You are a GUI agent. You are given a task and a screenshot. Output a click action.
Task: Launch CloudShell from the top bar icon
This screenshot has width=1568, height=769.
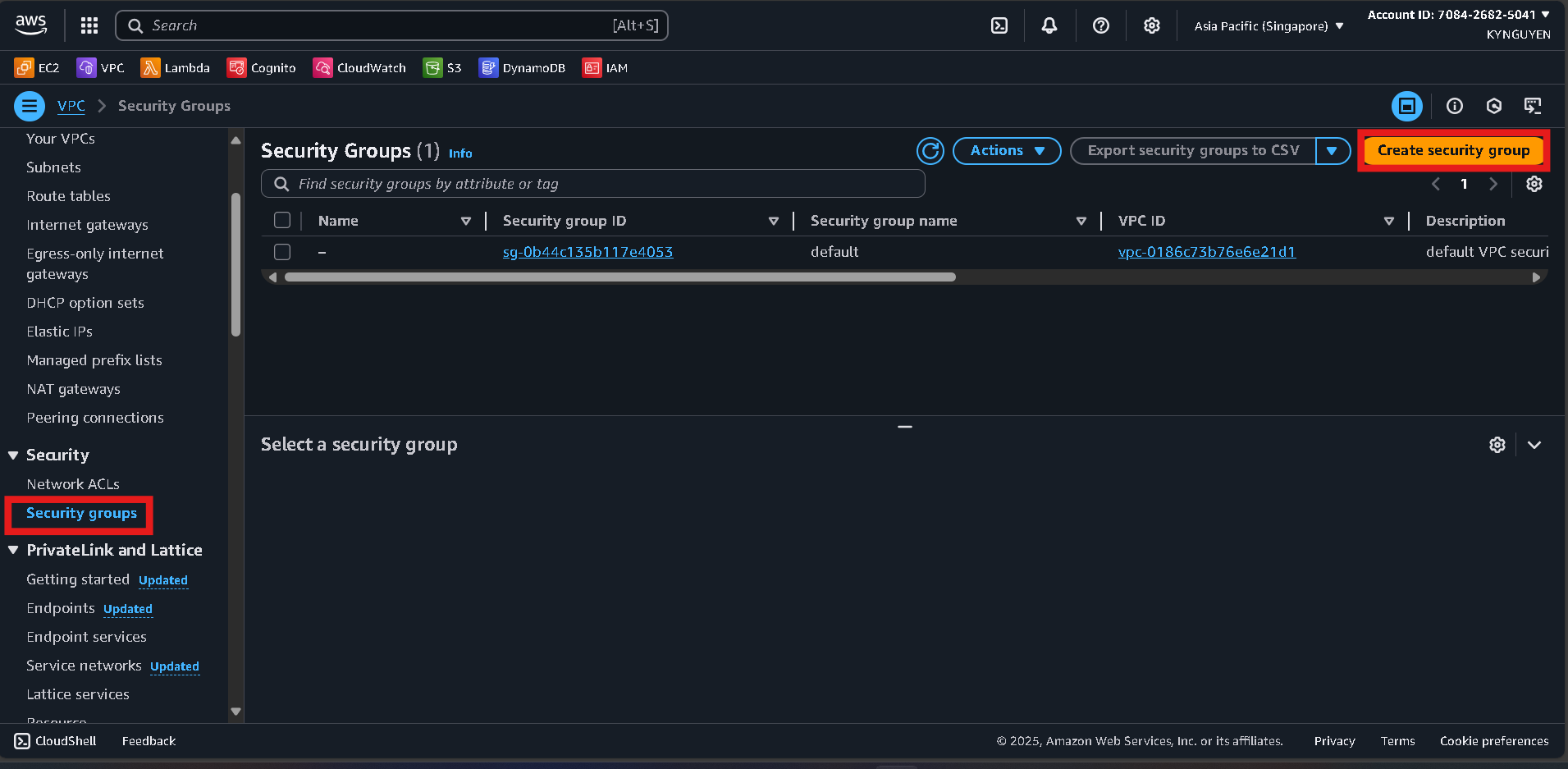tap(999, 25)
